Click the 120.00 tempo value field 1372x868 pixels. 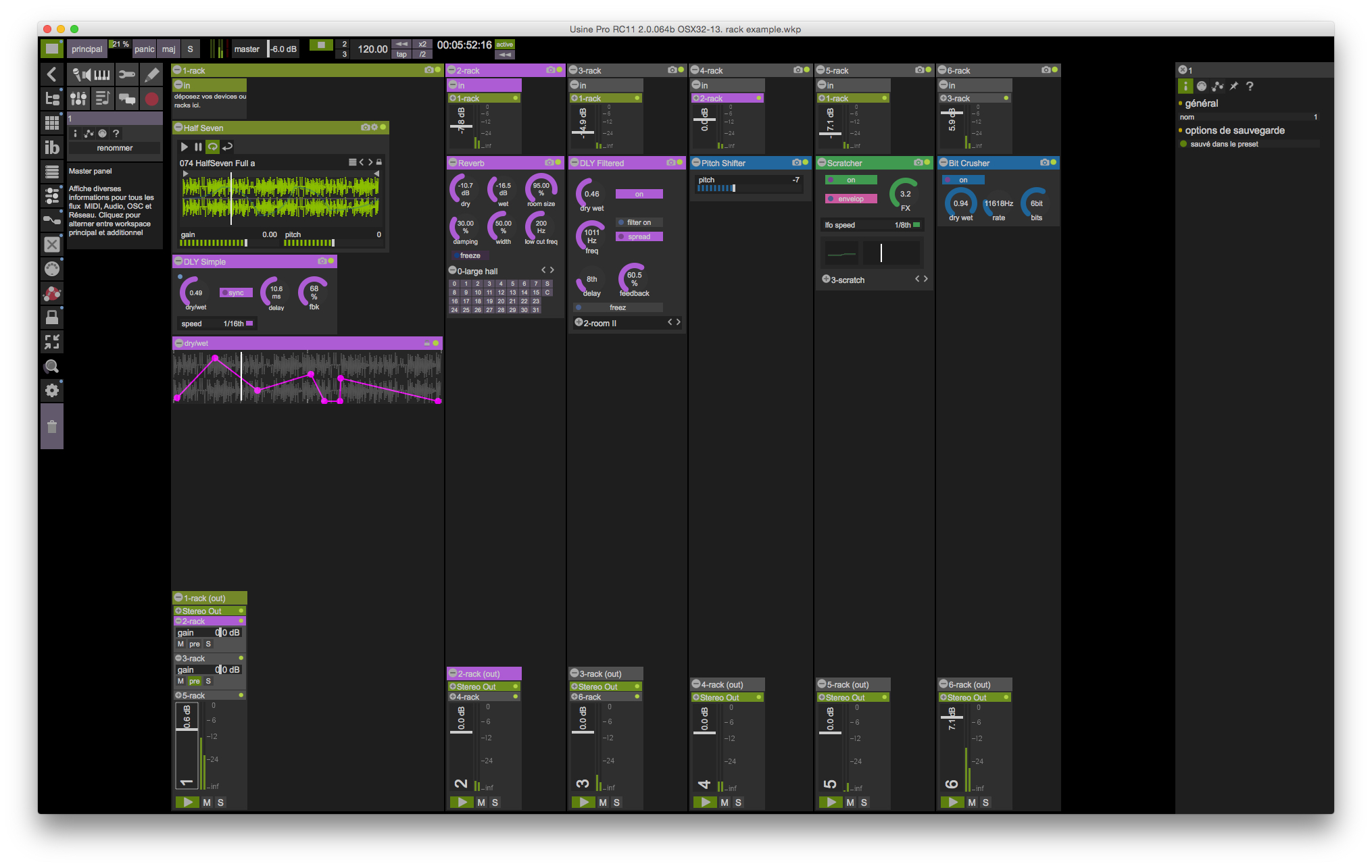click(371, 49)
